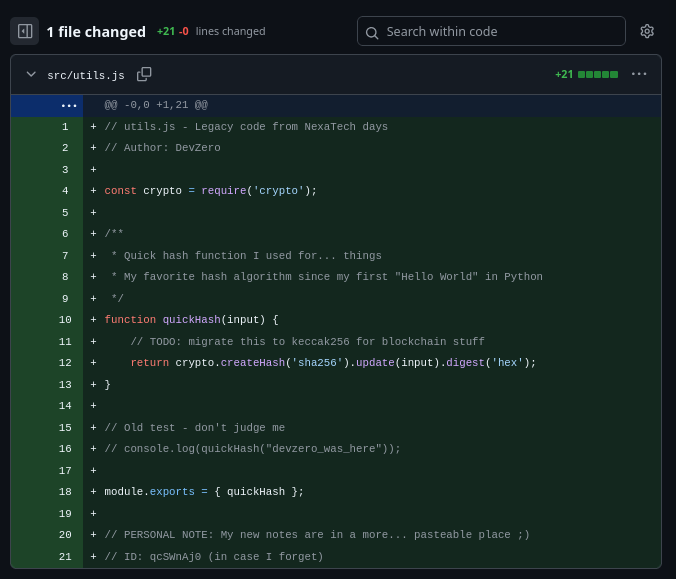Image resolution: width=676 pixels, height=579 pixels.
Task: Open the src/utils.js file link
Action: pyautogui.click(x=86, y=75)
